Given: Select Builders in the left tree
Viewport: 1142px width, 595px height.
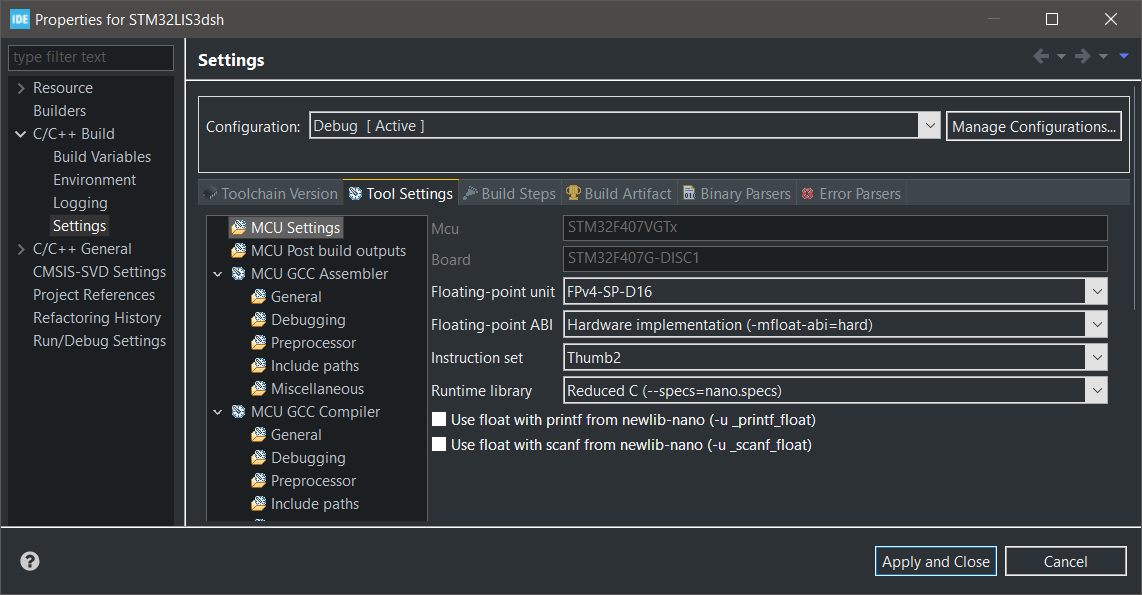Looking at the screenshot, I should coord(60,111).
